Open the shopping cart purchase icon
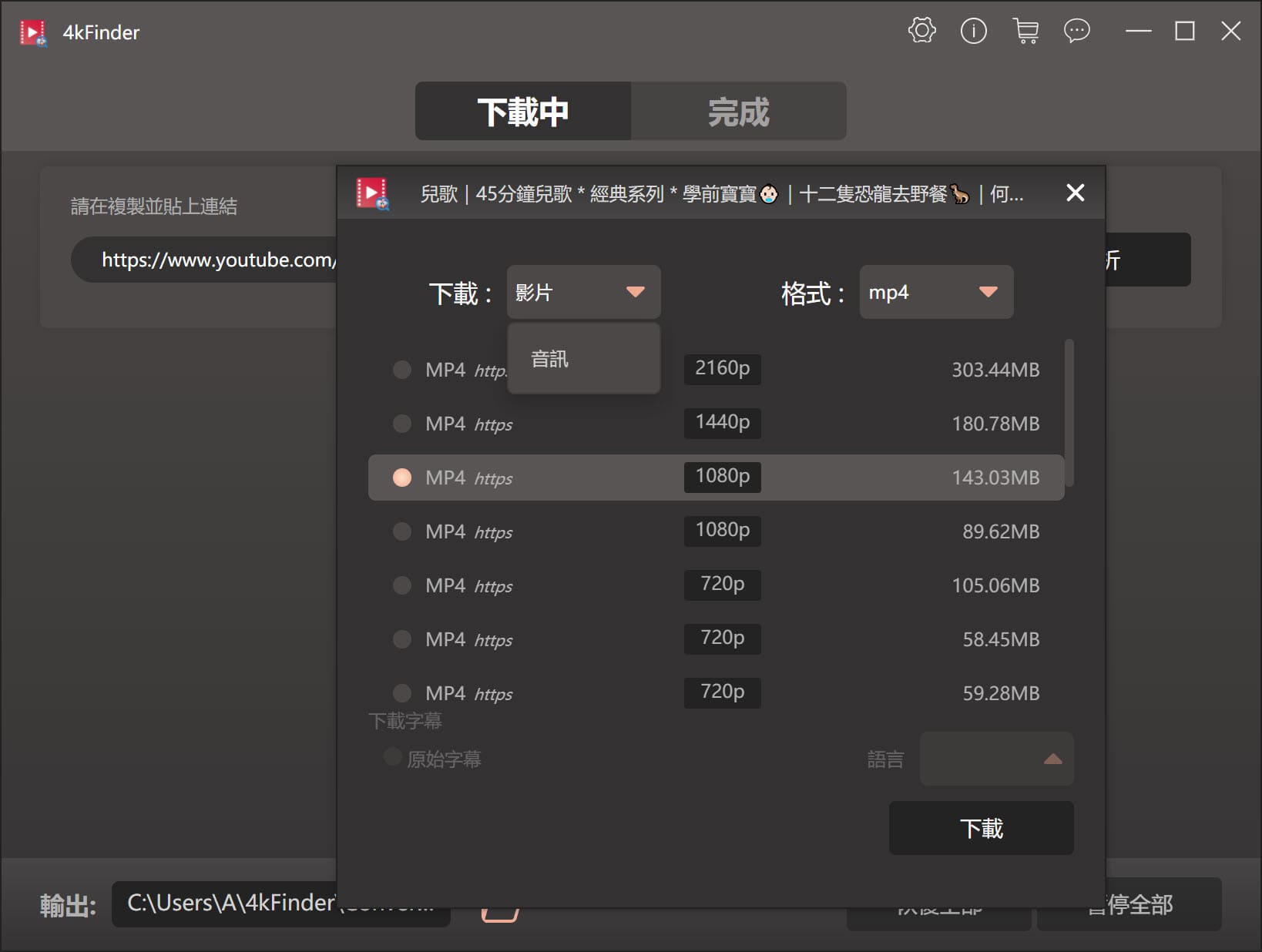The image size is (1262, 952). point(1025,31)
